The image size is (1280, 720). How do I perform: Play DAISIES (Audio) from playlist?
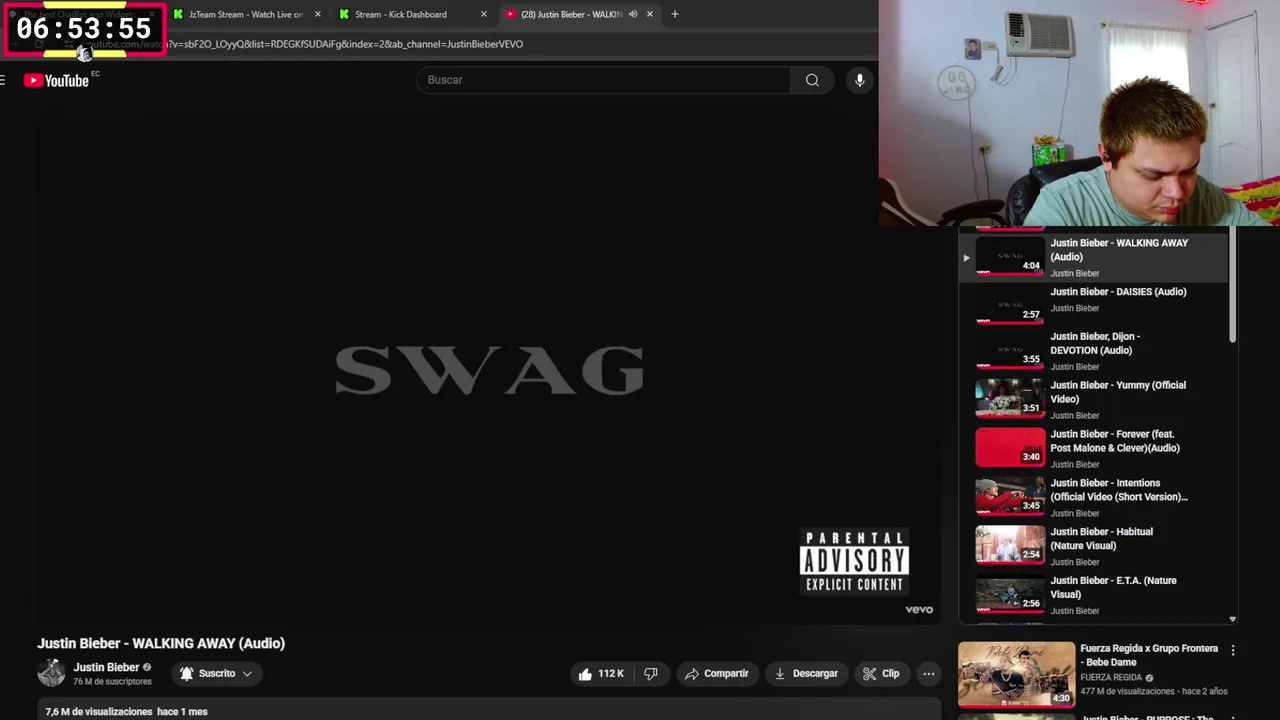(1094, 306)
